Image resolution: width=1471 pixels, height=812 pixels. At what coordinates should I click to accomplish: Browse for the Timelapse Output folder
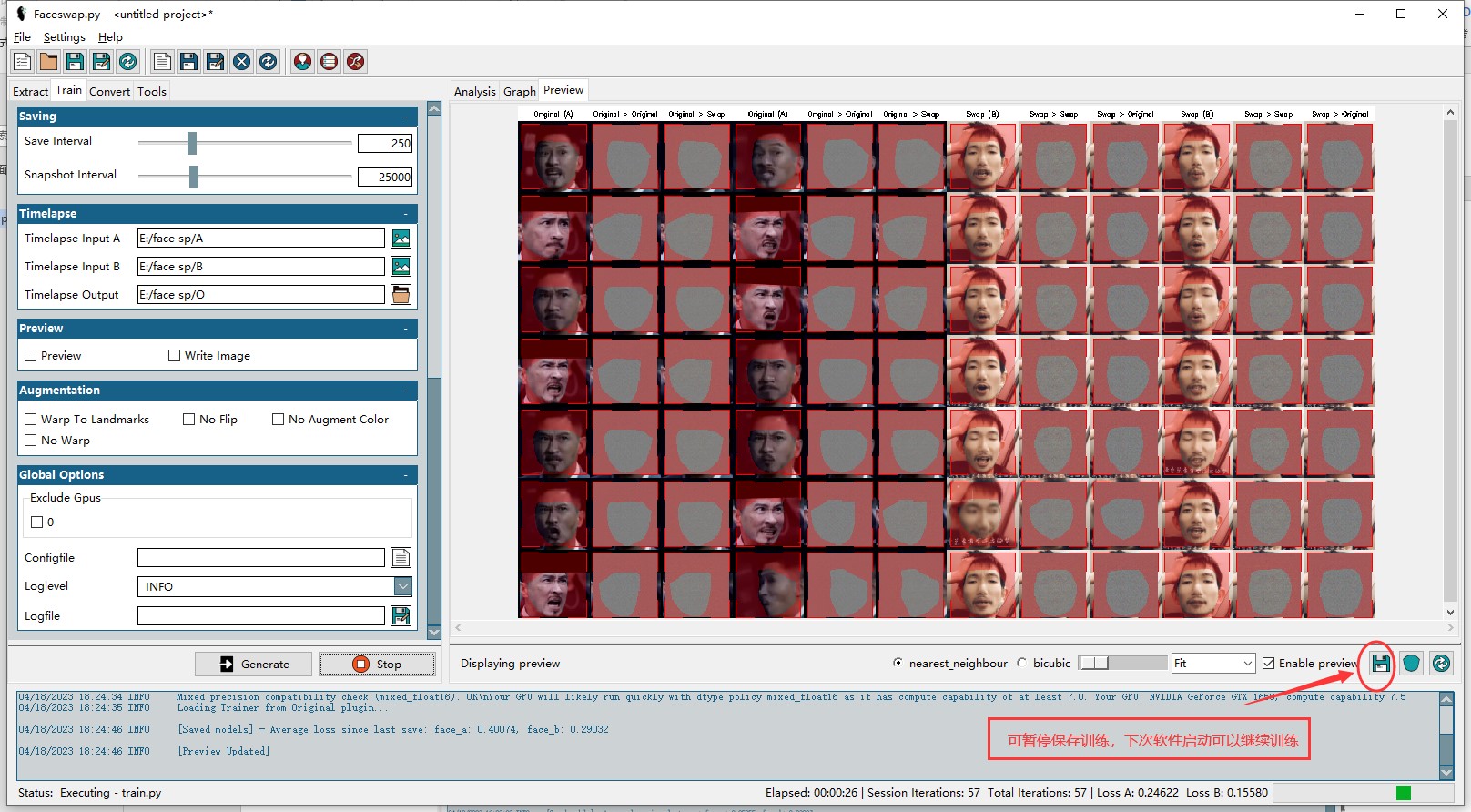coord(401,295)
